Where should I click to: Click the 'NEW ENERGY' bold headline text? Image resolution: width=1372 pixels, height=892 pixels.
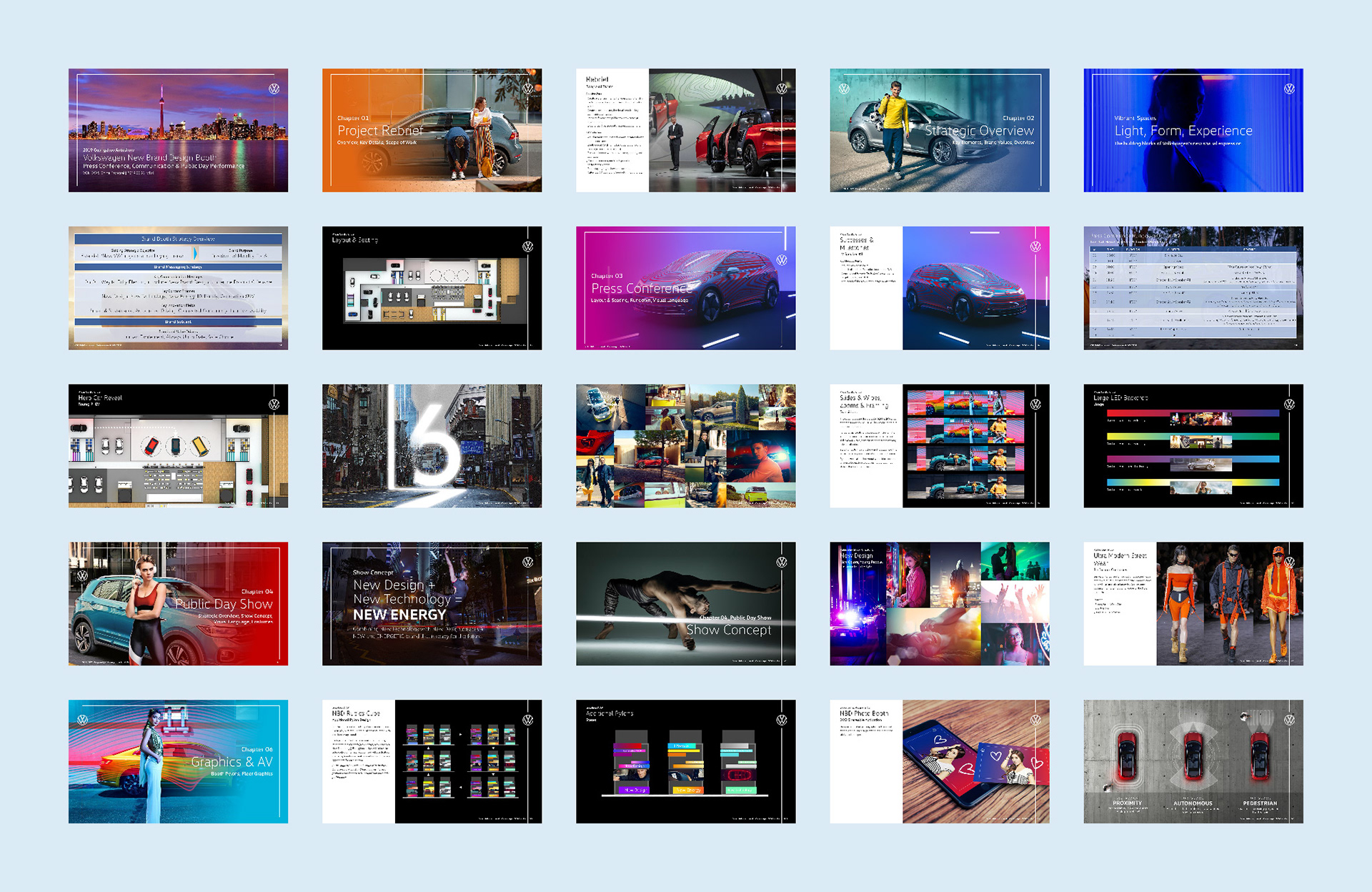click(399, 615)
